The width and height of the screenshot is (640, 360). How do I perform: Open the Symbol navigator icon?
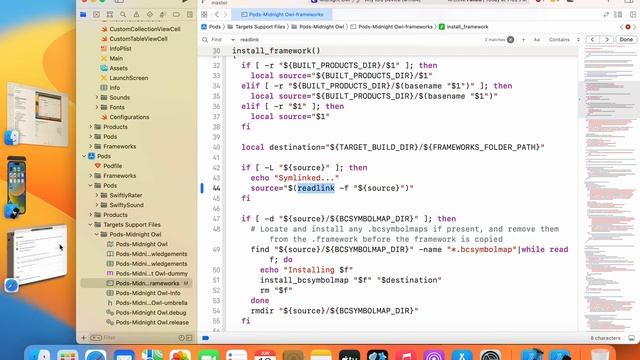click(110, 14)
